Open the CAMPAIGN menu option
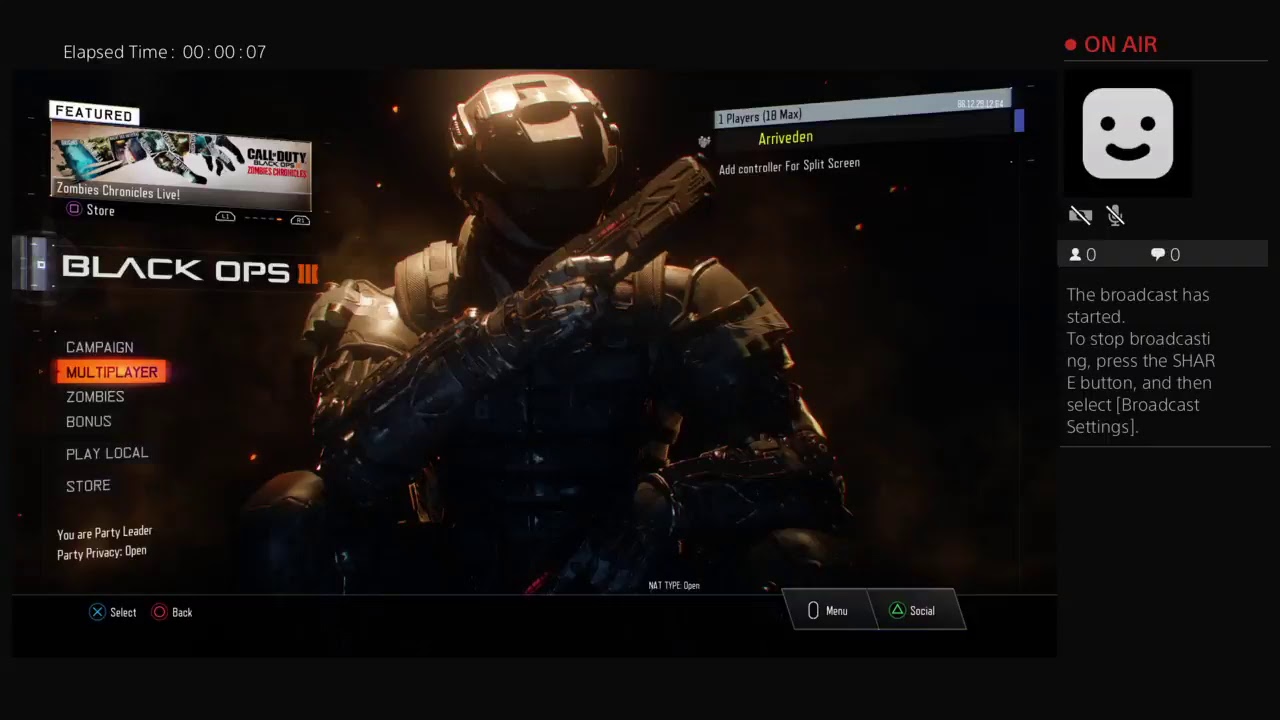The width and height of the screenshot is (1280, 720). [x=99, y=347]
